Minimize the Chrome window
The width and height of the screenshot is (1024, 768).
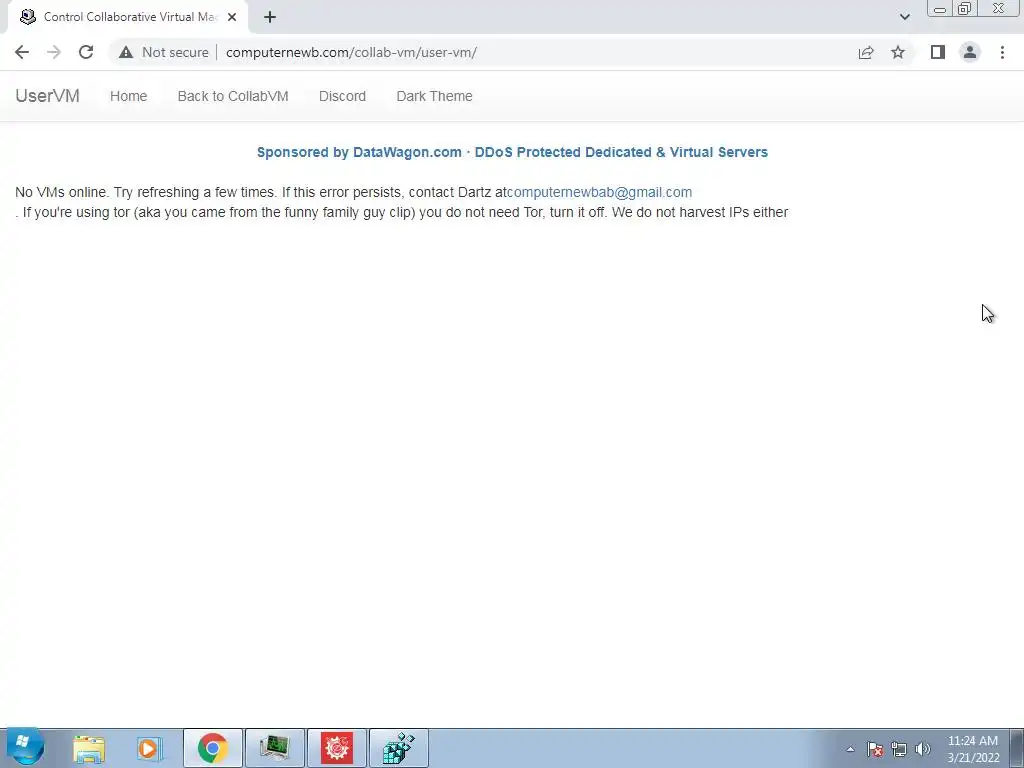940,9
